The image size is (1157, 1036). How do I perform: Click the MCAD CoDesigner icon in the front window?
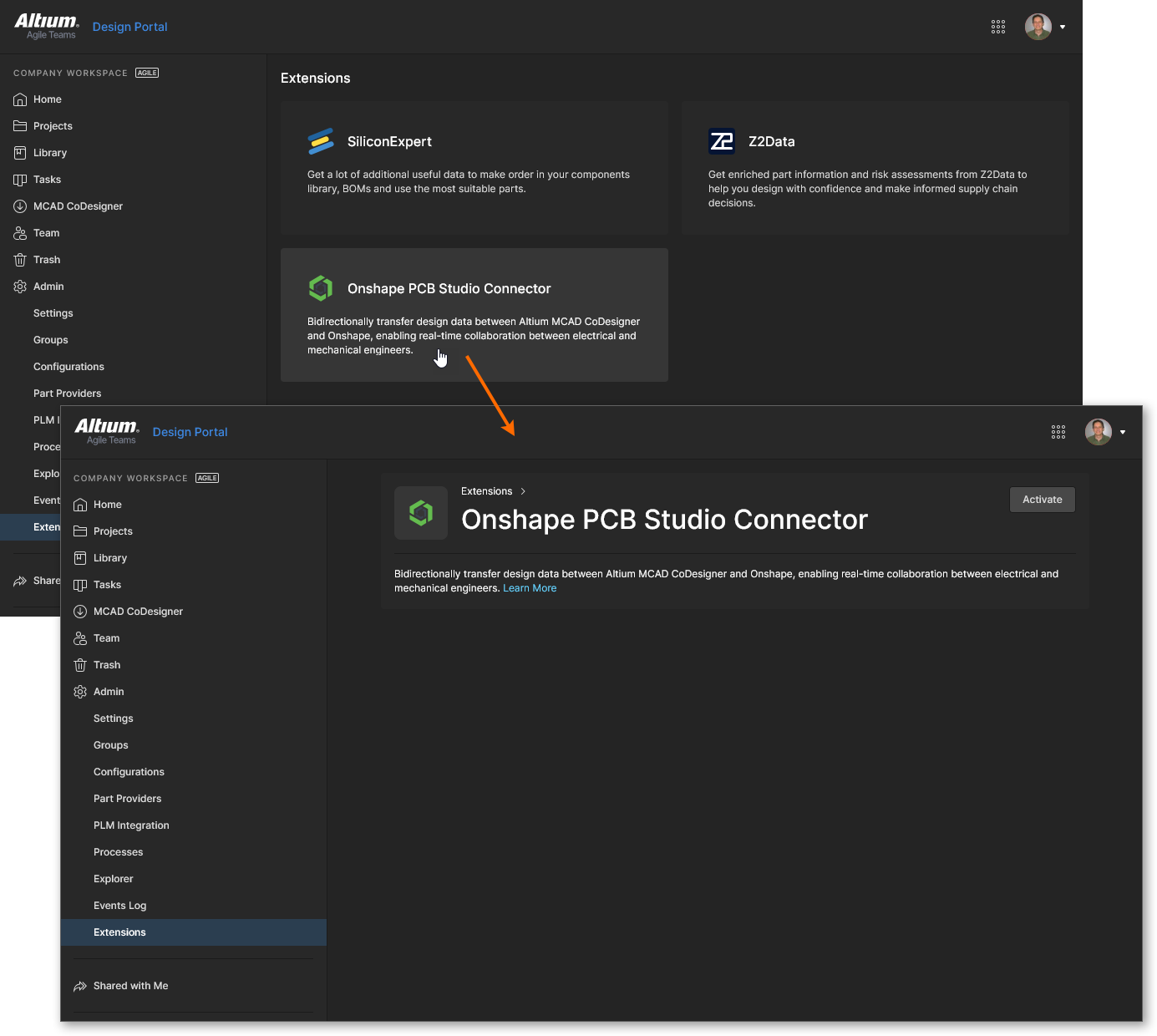coord(80,612)
